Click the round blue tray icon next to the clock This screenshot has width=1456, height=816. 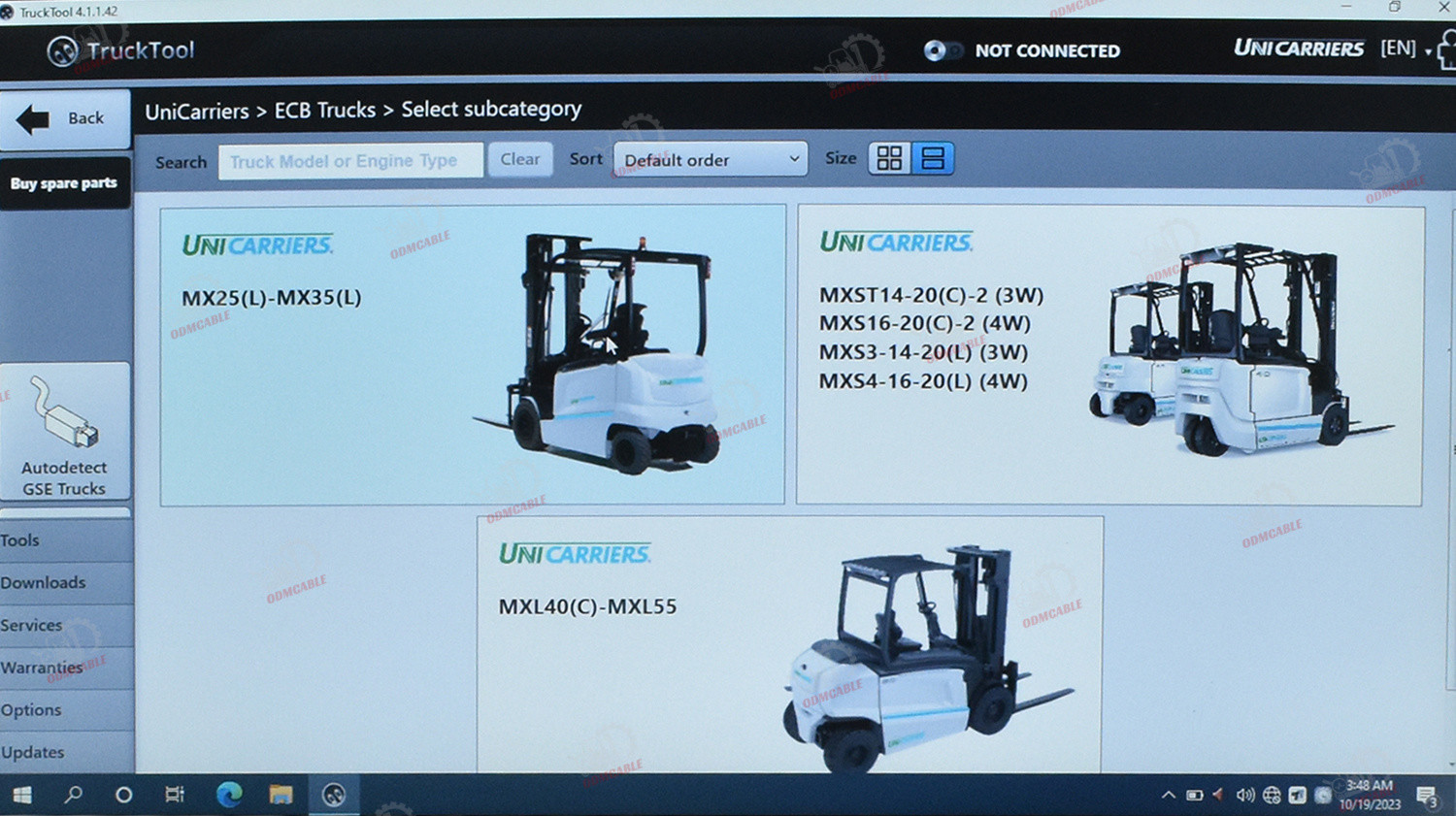[1322, 795]
